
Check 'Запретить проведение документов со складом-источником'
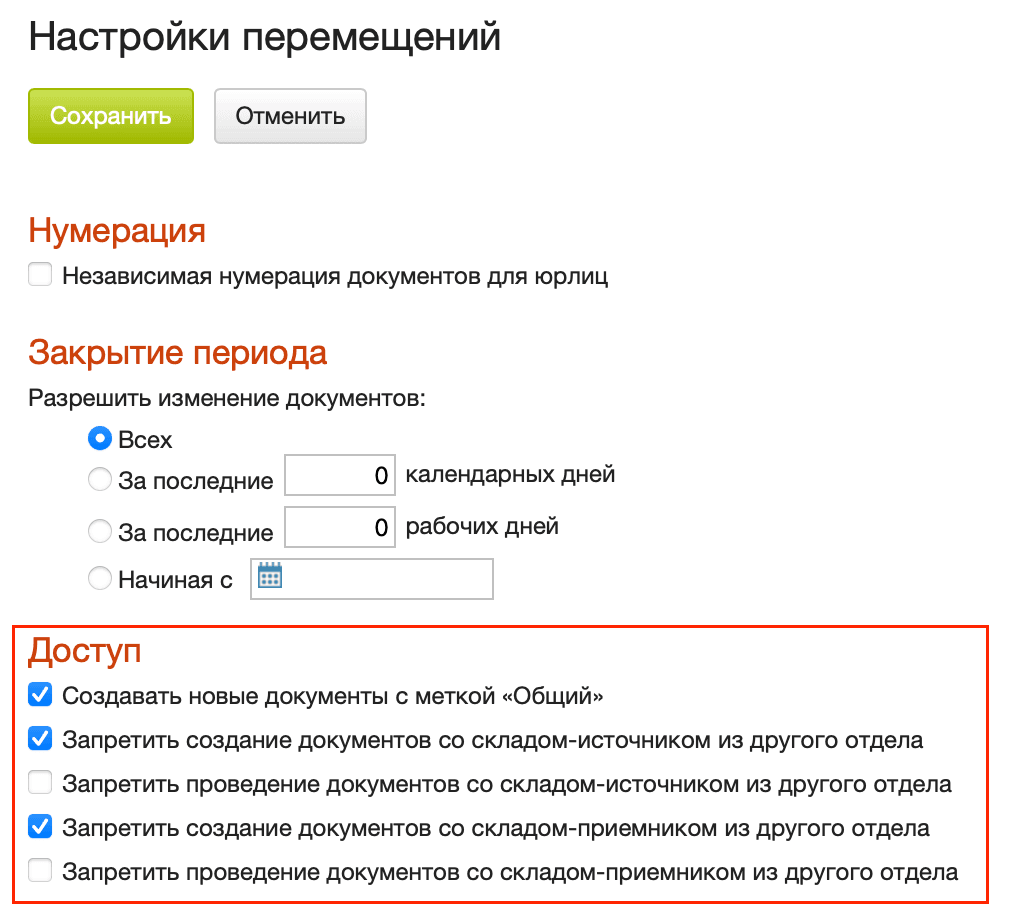pyautogui.click(x=39, y=782)
